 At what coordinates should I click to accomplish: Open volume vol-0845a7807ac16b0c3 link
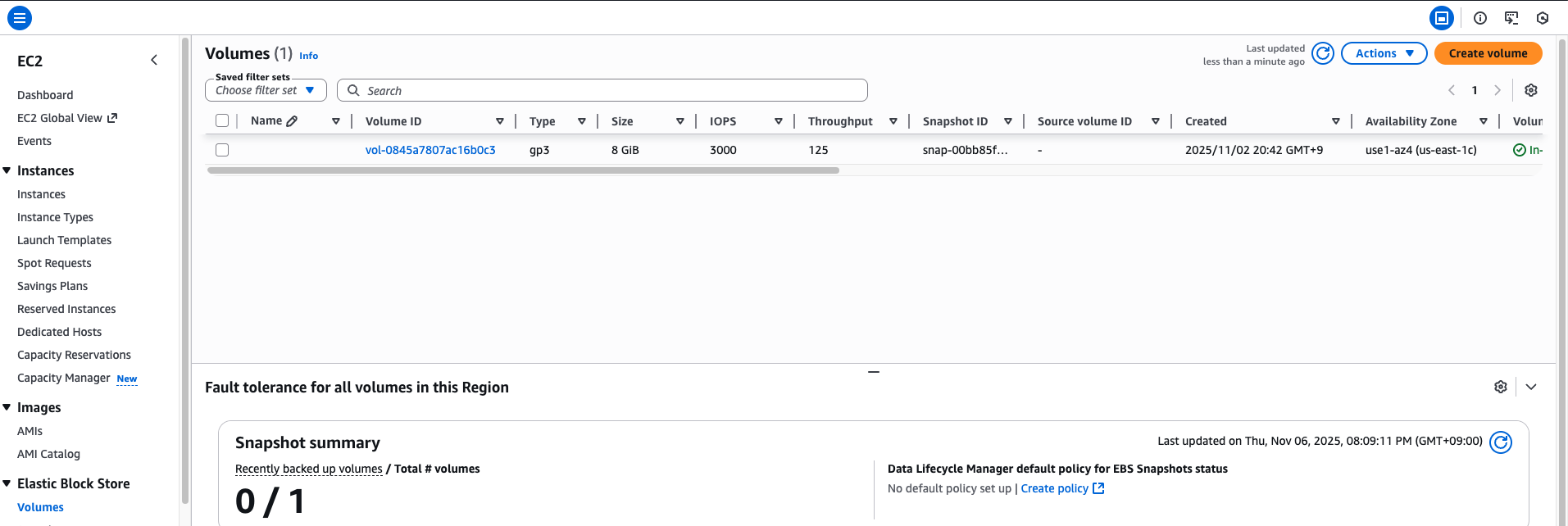coord(430,150)
